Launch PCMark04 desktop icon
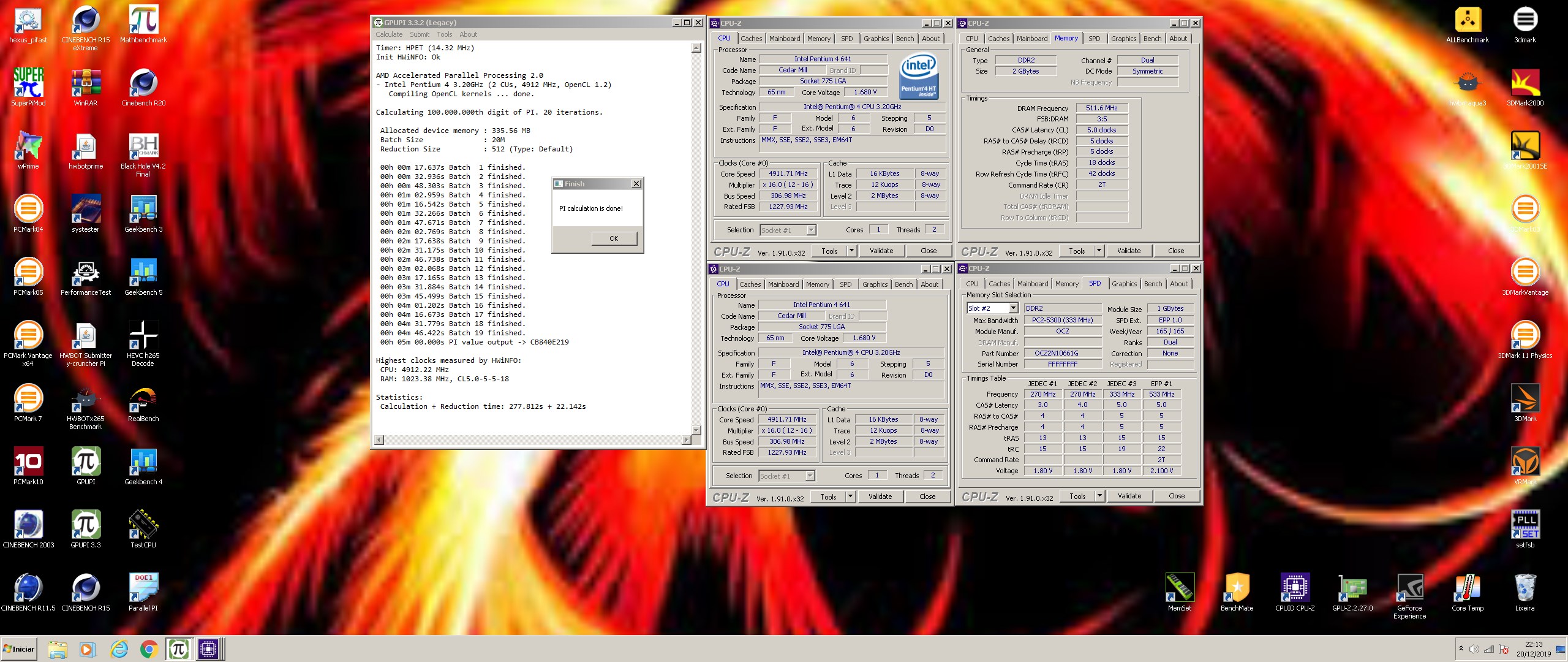The height and width of the screenshot is (662, 1568). click(x=28, y=213)
